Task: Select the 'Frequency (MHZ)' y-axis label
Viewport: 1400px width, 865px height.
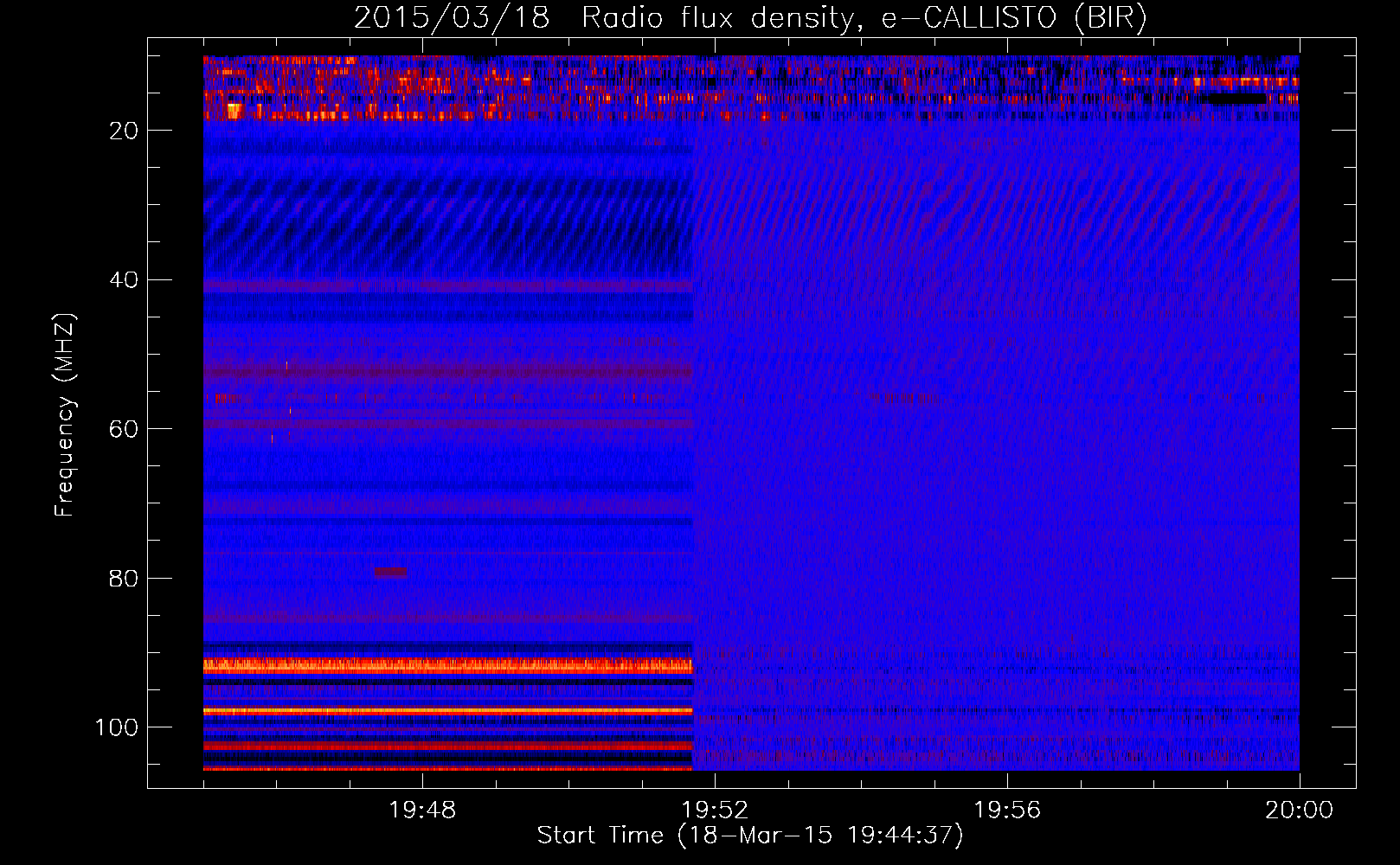Action: (65, 415)
